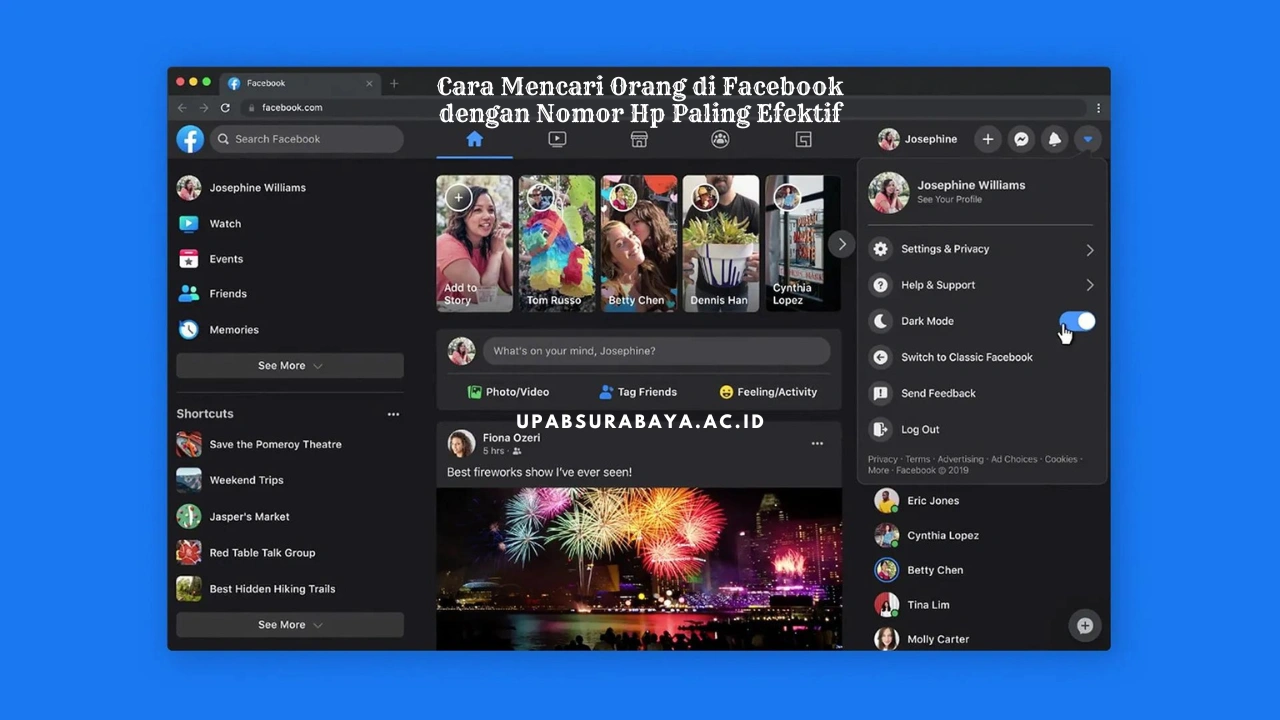
Task: Open Josephine Williams See Your Profile
Action: click(x=981, y=192)
